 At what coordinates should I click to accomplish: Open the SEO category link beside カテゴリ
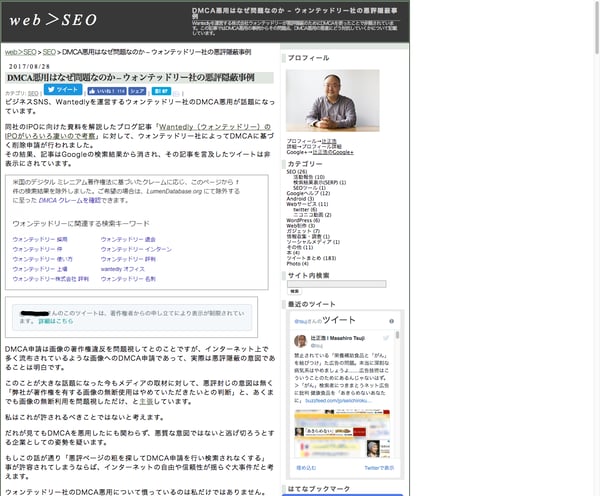click(x=33, y=93)
